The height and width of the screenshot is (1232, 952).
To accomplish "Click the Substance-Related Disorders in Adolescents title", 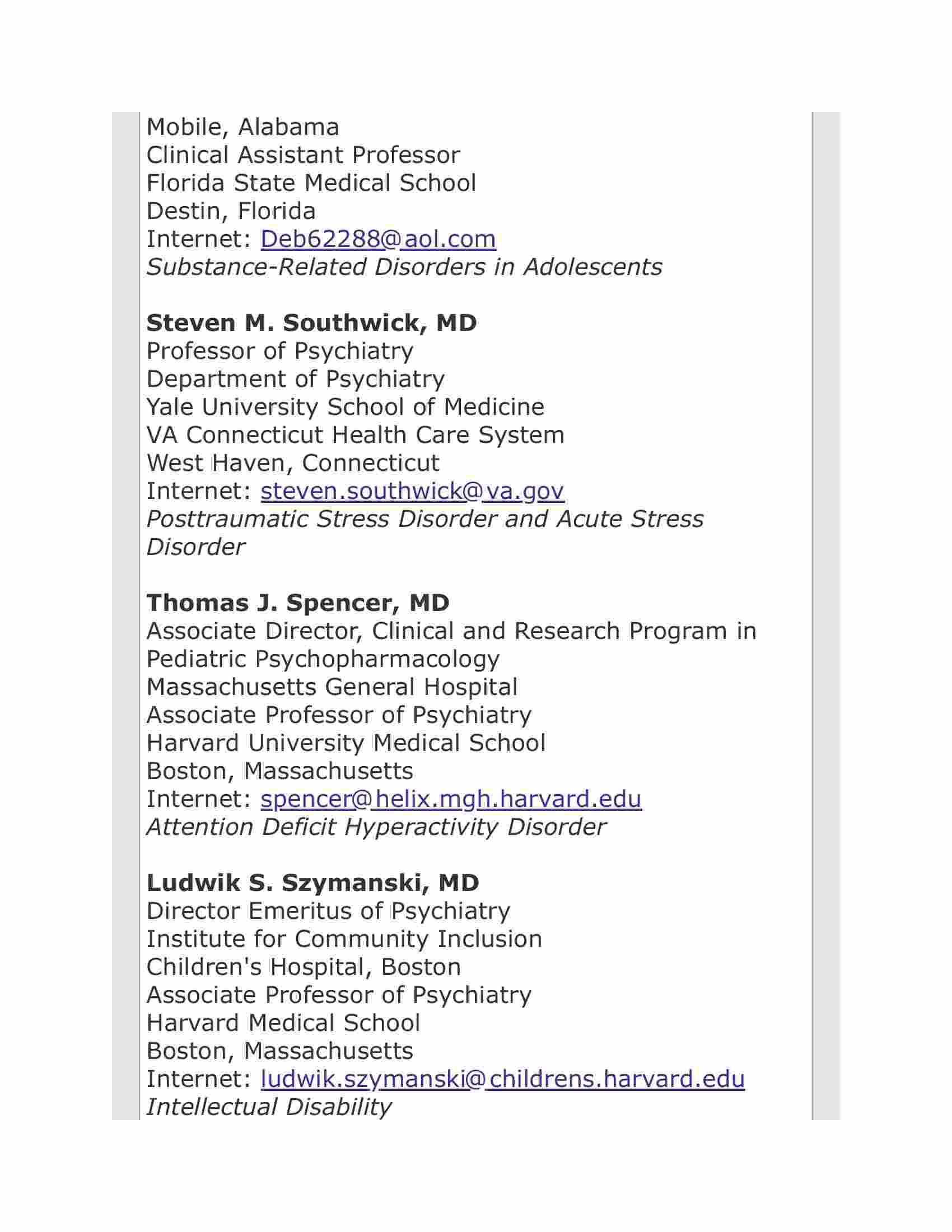I will (x=404, y=267).
